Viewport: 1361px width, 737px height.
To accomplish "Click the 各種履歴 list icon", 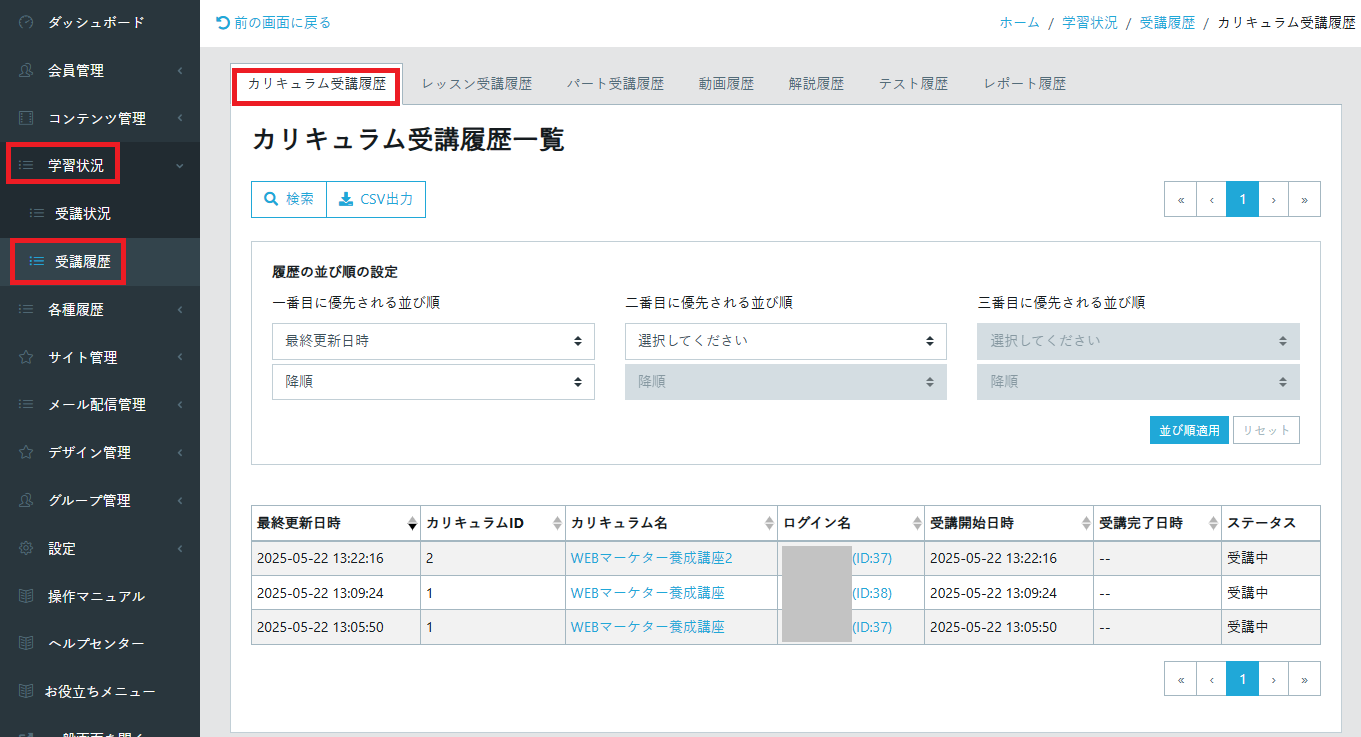I will click(26, 309).
